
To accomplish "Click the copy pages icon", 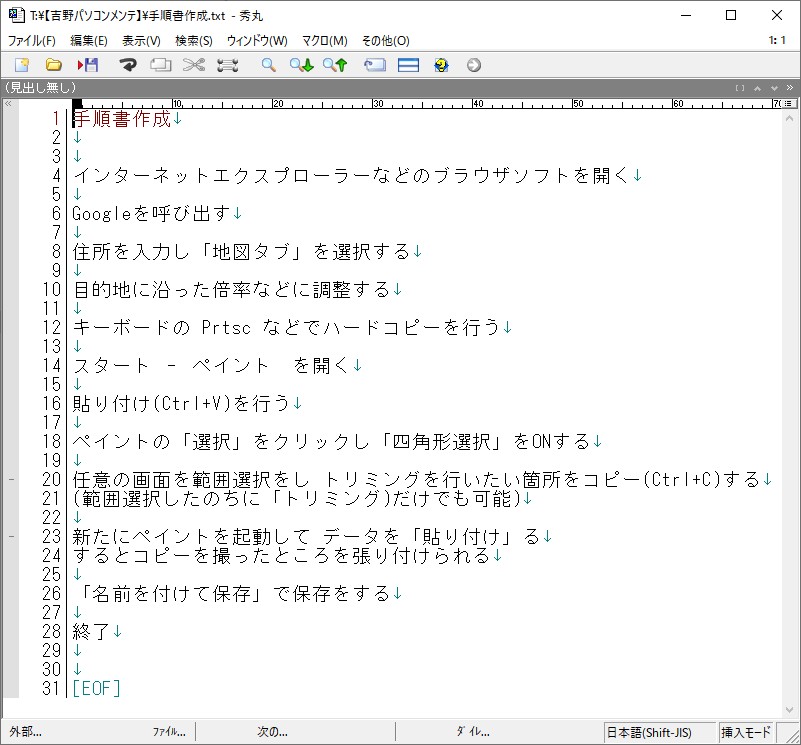I will [x=160, y=65].
